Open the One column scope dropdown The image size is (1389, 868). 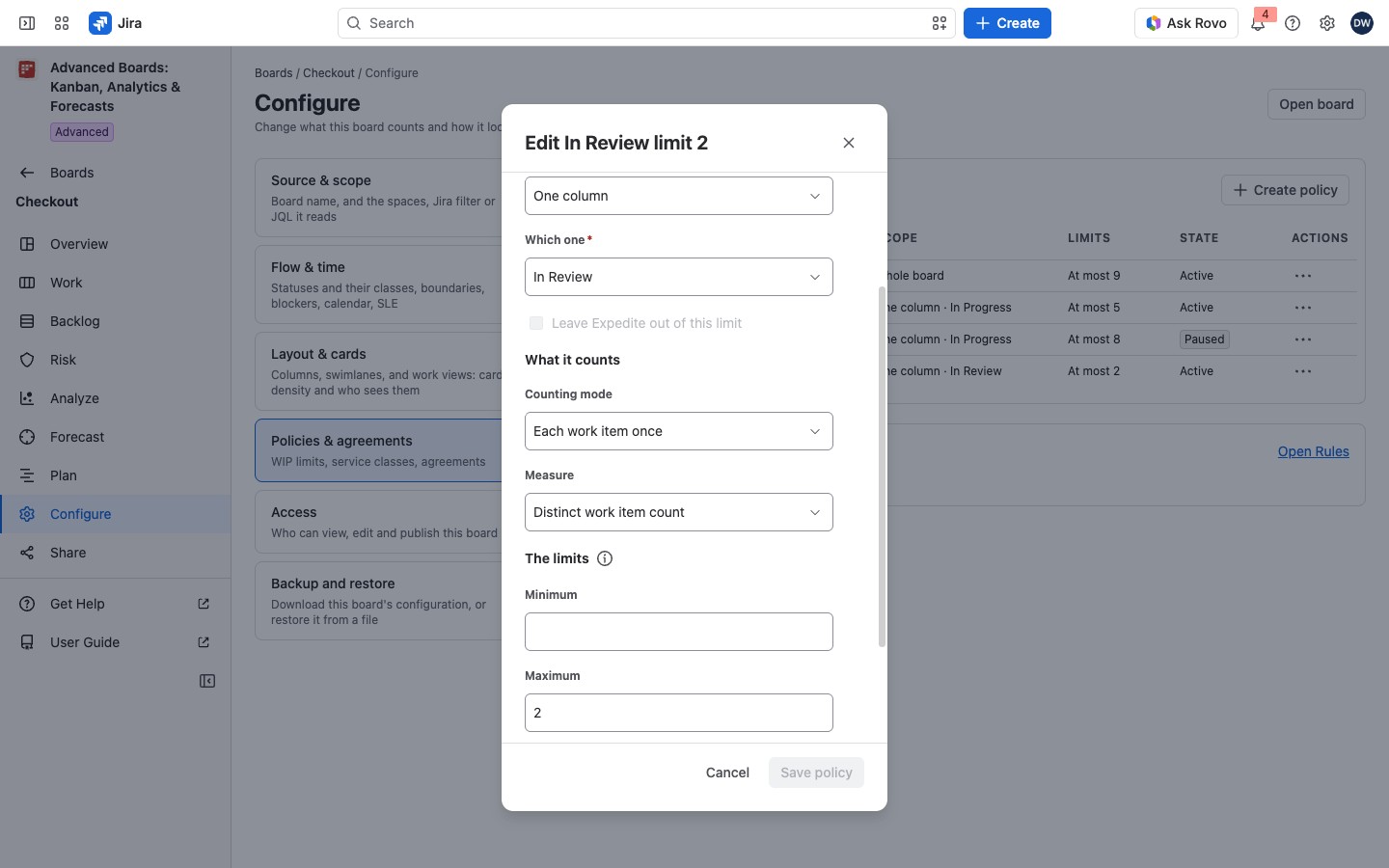point(679,196)
